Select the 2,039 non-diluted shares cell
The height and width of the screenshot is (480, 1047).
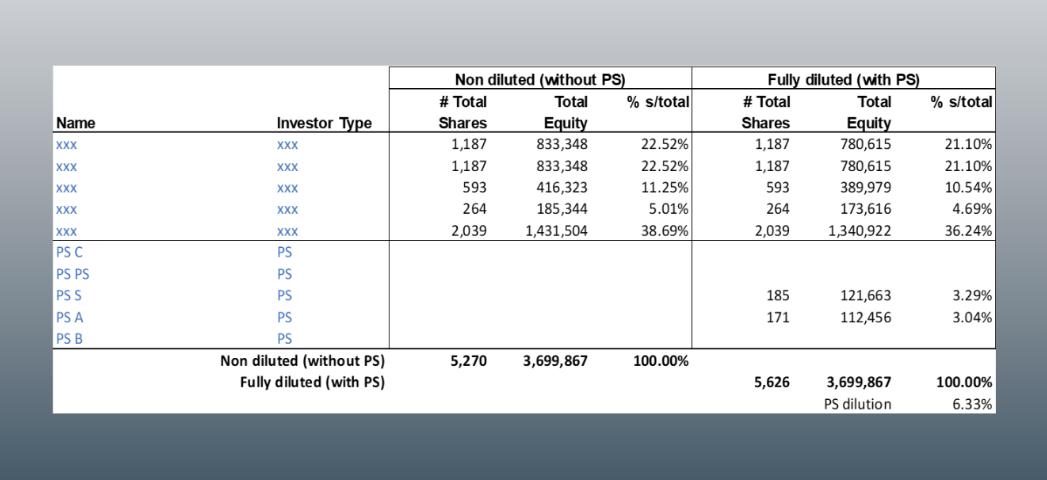click(469, 231)
